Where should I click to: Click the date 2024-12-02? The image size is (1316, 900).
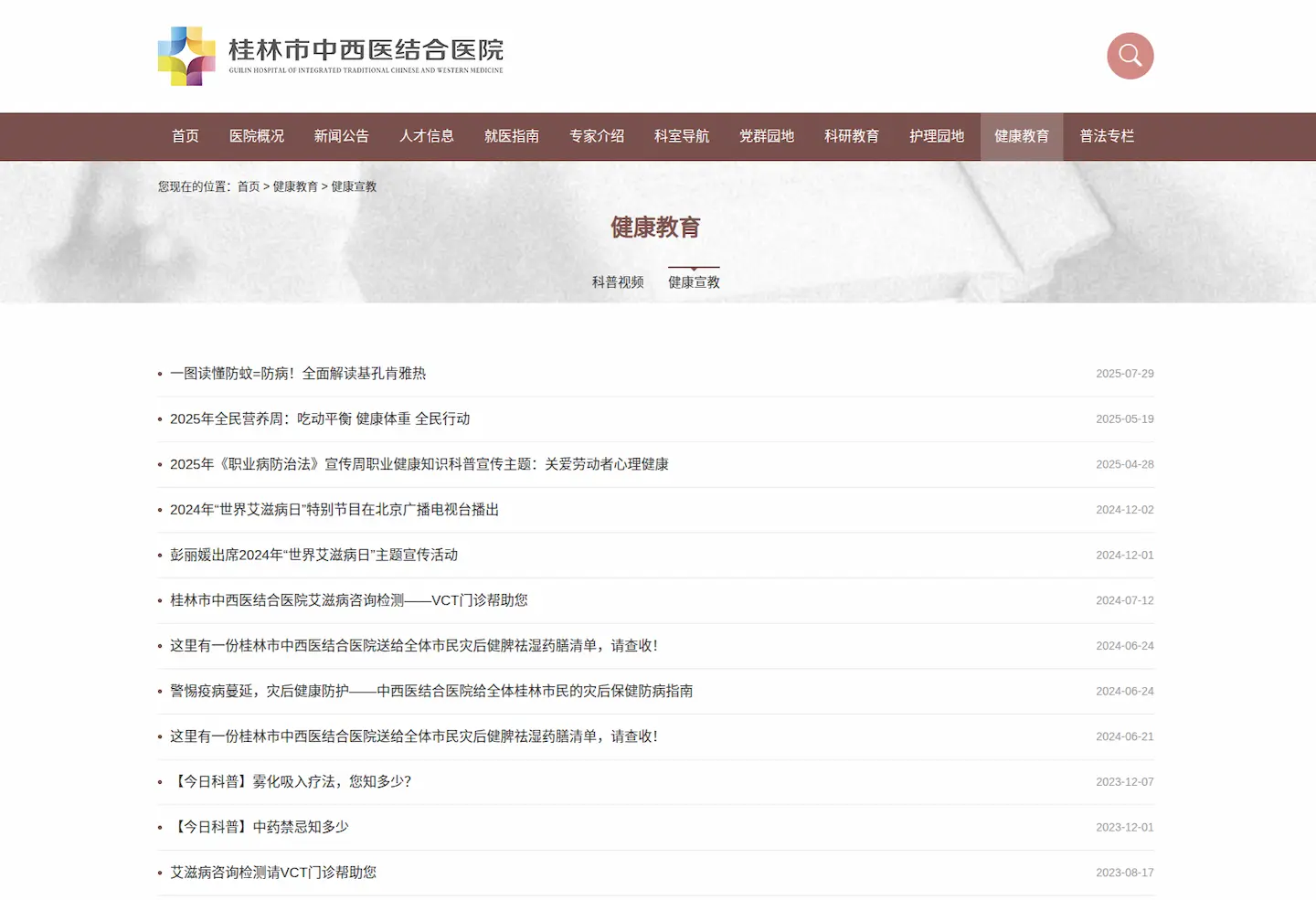click(1125, 510)
